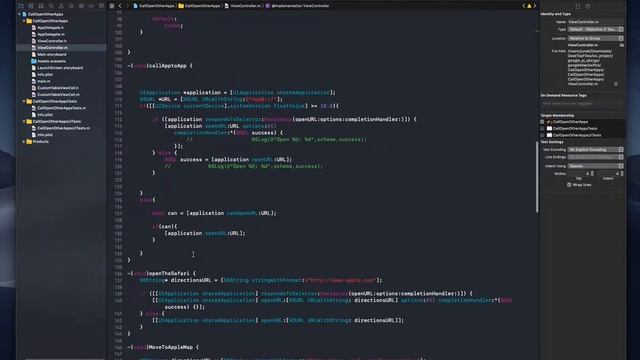This screenshot has width=640, height=360.
Task: Open the Report navigator
Action: (x=101, y=6)
